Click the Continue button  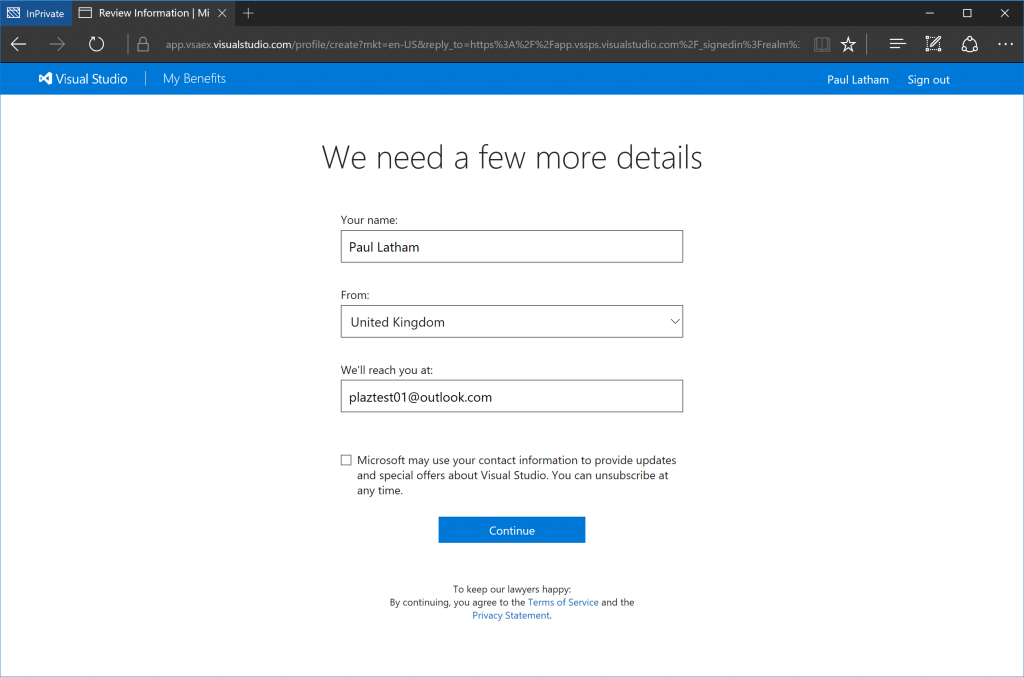(x=511, y=530)
